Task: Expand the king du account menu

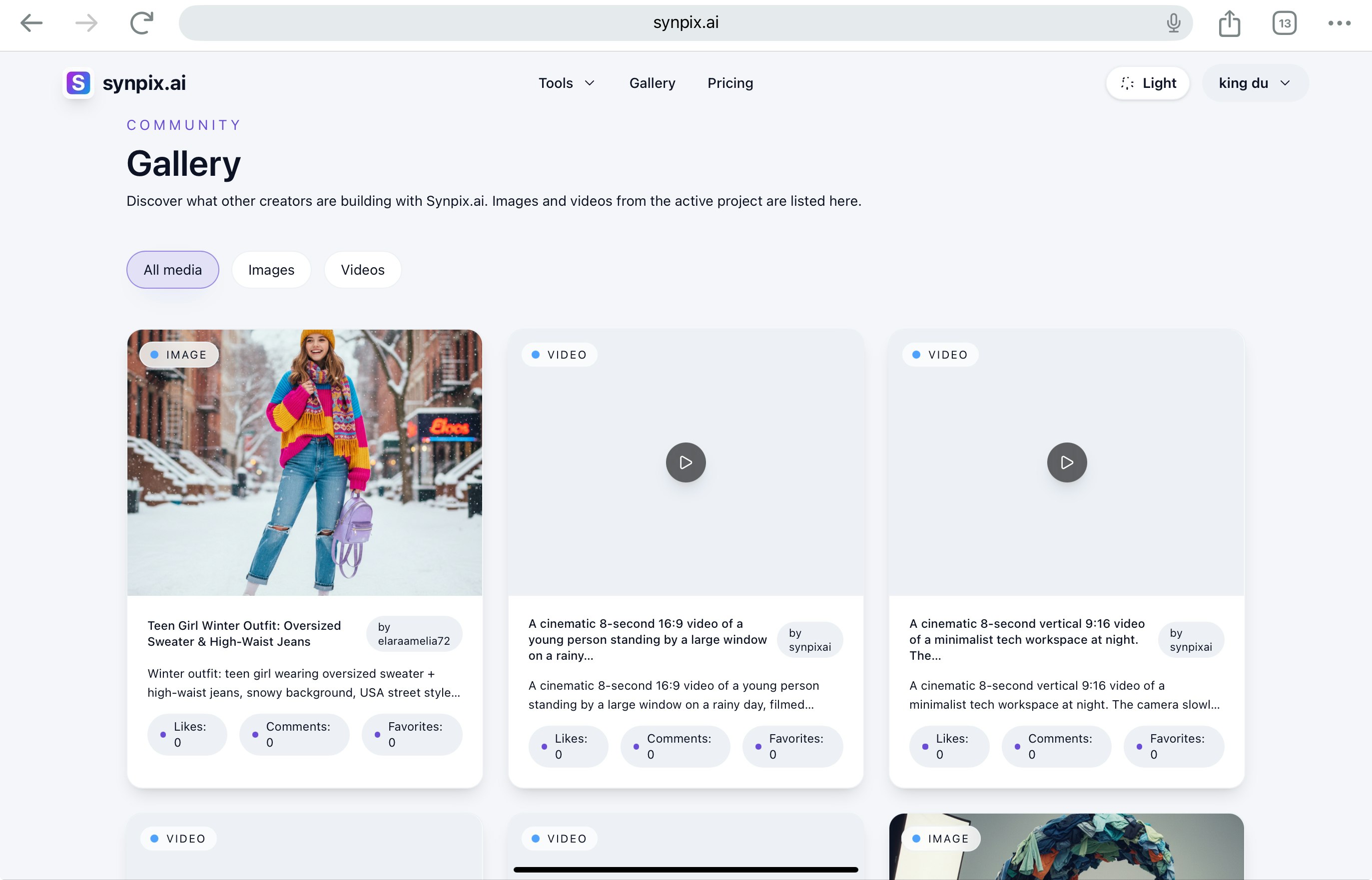Action: 1254,83
